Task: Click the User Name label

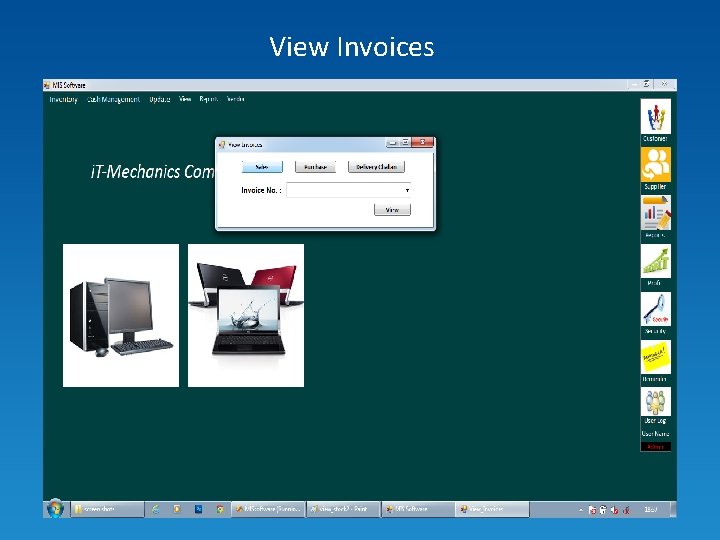Action: point(655,434)
